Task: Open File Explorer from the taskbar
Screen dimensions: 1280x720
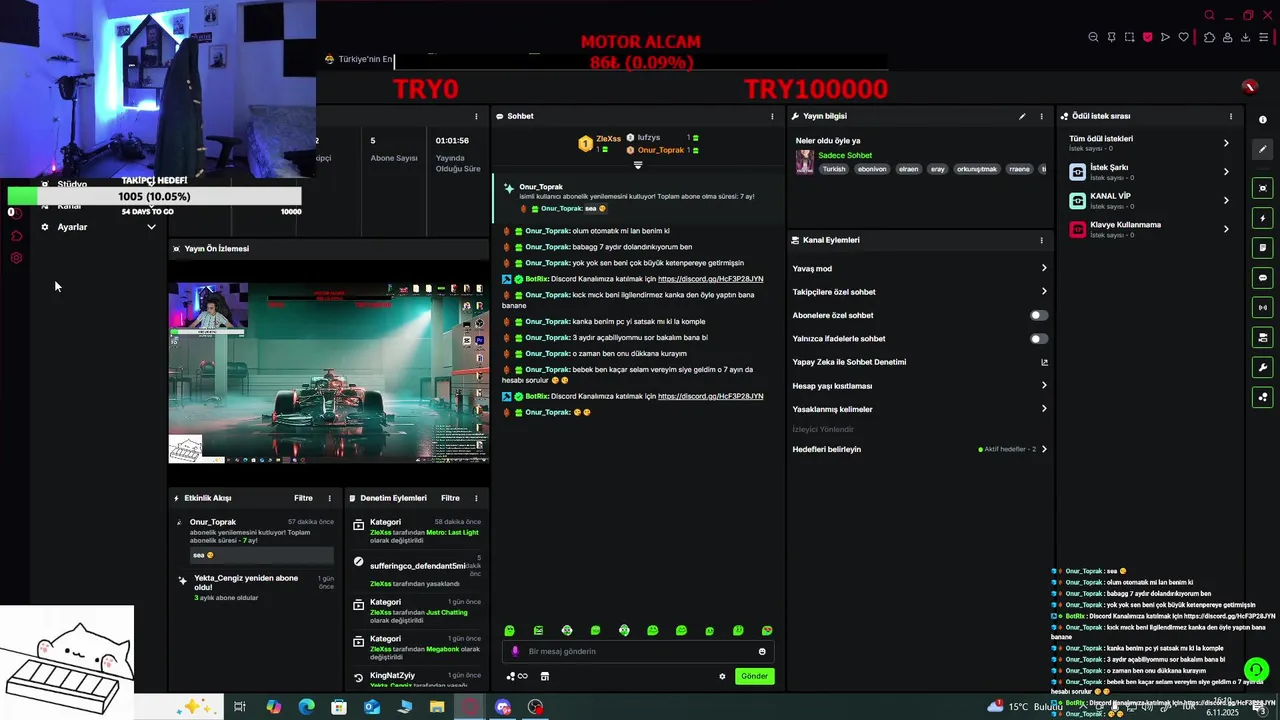Action: pyautogui.click(x=437, y=707)
